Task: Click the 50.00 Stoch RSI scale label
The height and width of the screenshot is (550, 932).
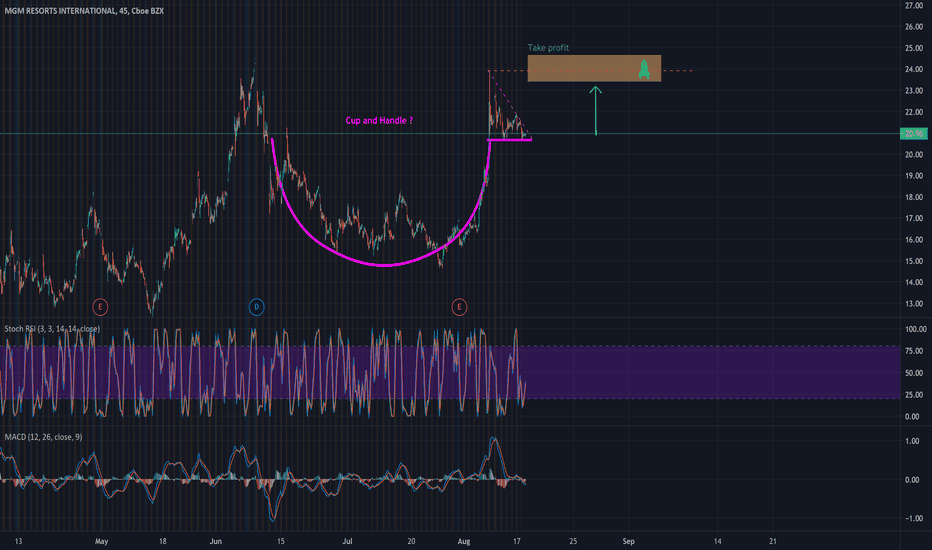Action: (914, 373)
